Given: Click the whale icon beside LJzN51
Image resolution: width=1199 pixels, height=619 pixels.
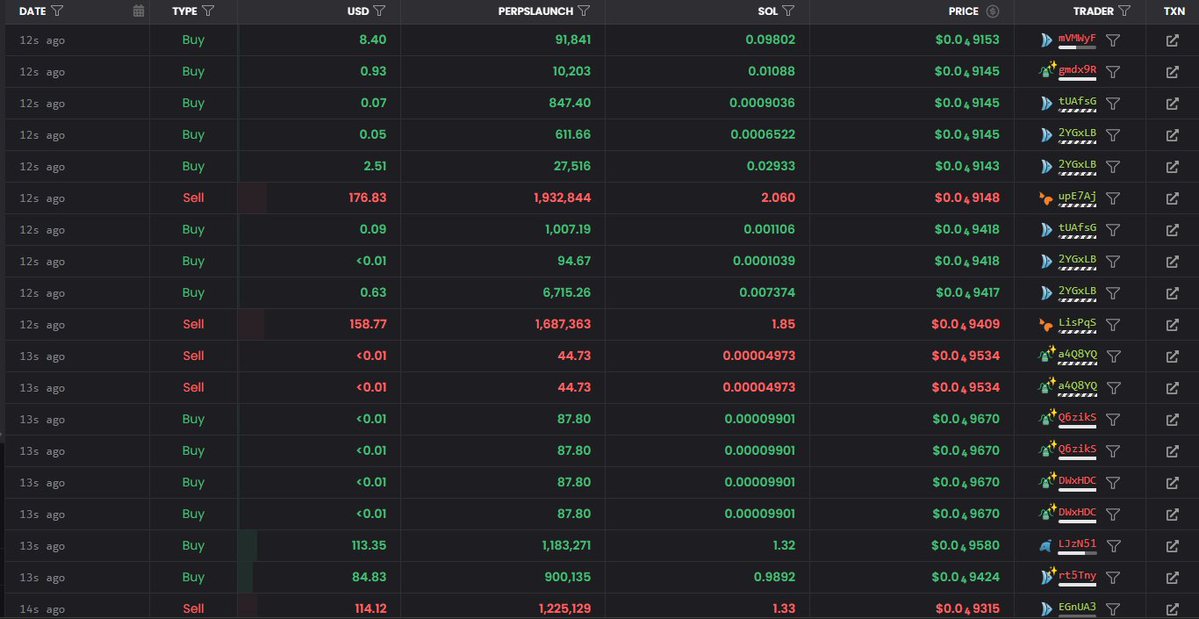Looking at the screenshot, I should tap(1046, 546).
